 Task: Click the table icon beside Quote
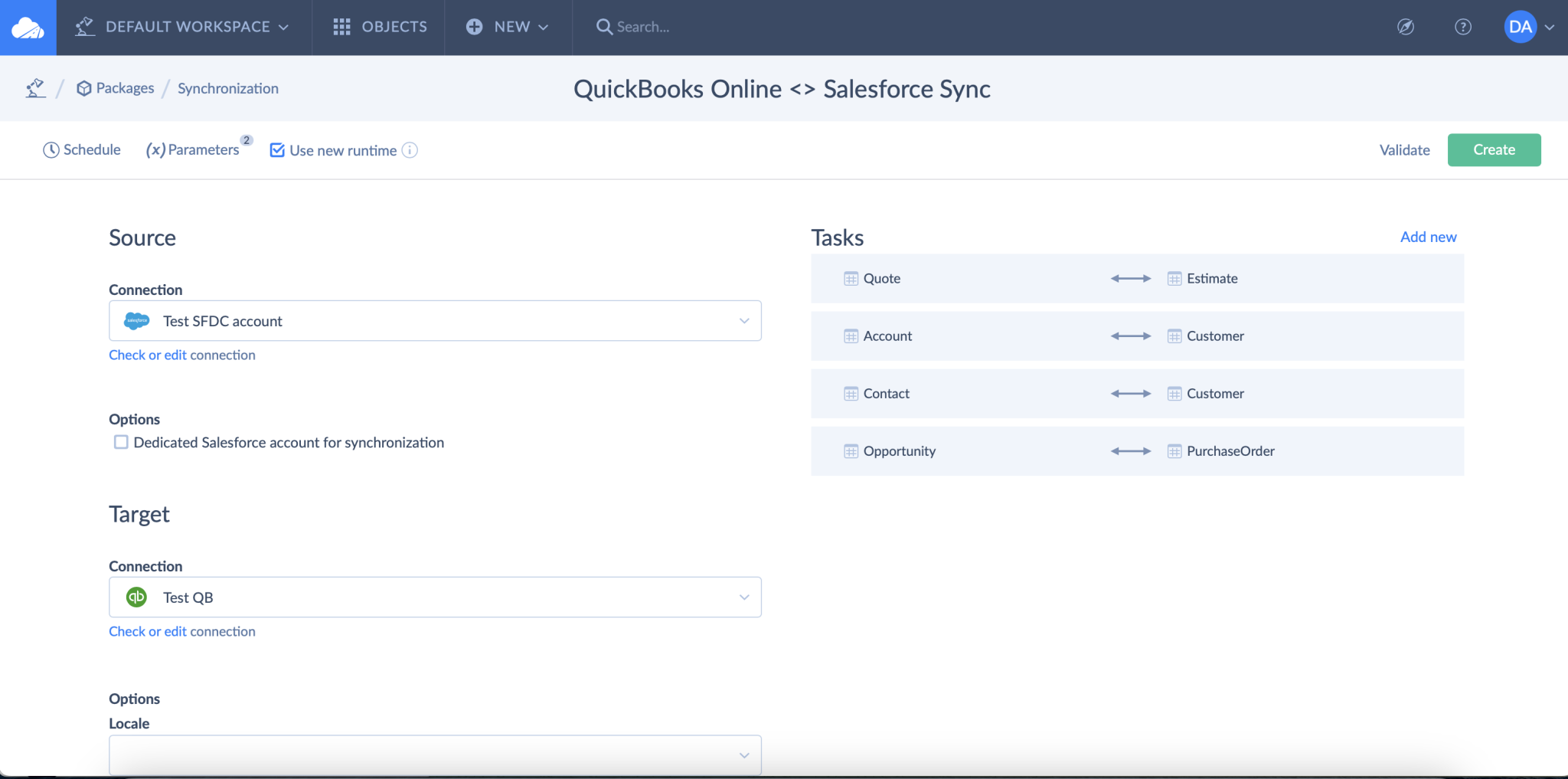click(x=851, y=279)
